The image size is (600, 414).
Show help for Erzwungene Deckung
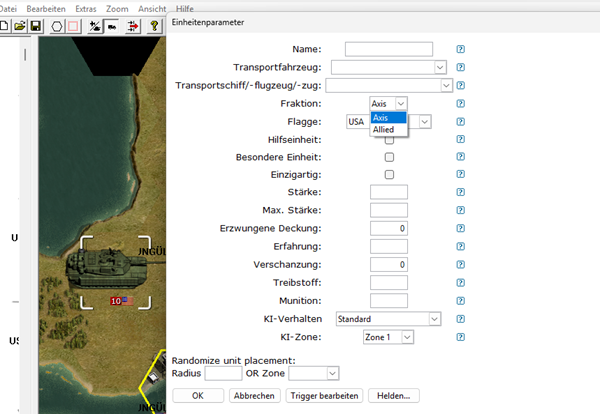pyautogui.click(x=460, y=228)
